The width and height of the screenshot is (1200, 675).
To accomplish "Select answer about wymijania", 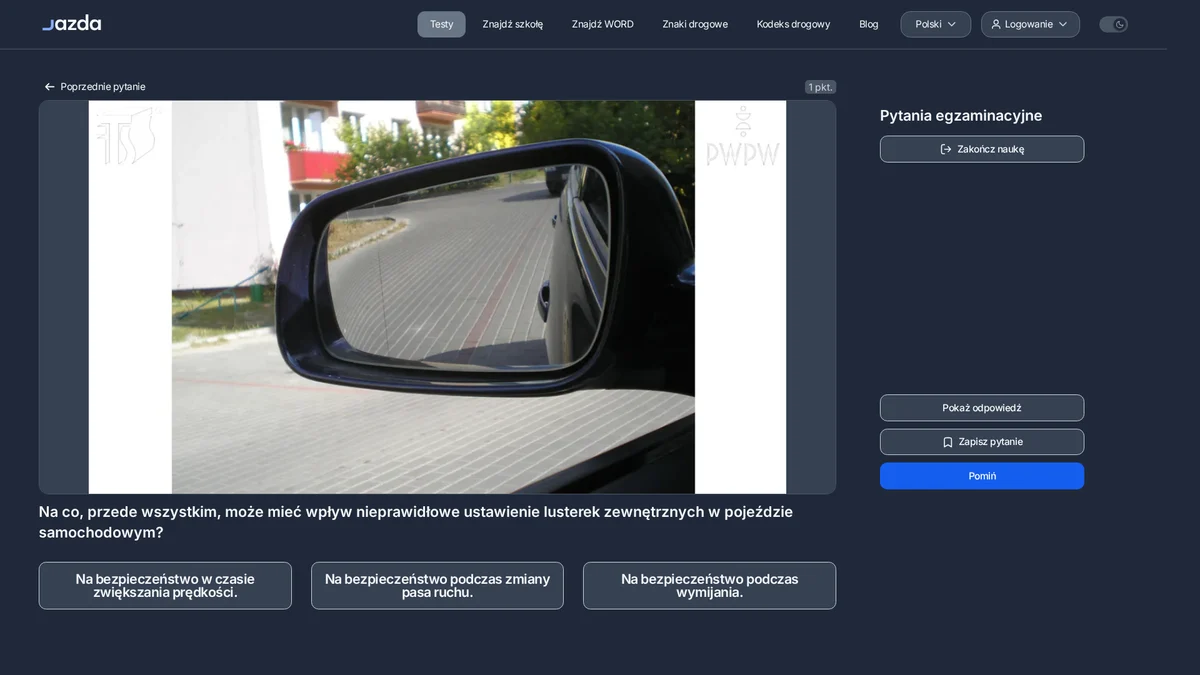I will [x=709, y=586].
